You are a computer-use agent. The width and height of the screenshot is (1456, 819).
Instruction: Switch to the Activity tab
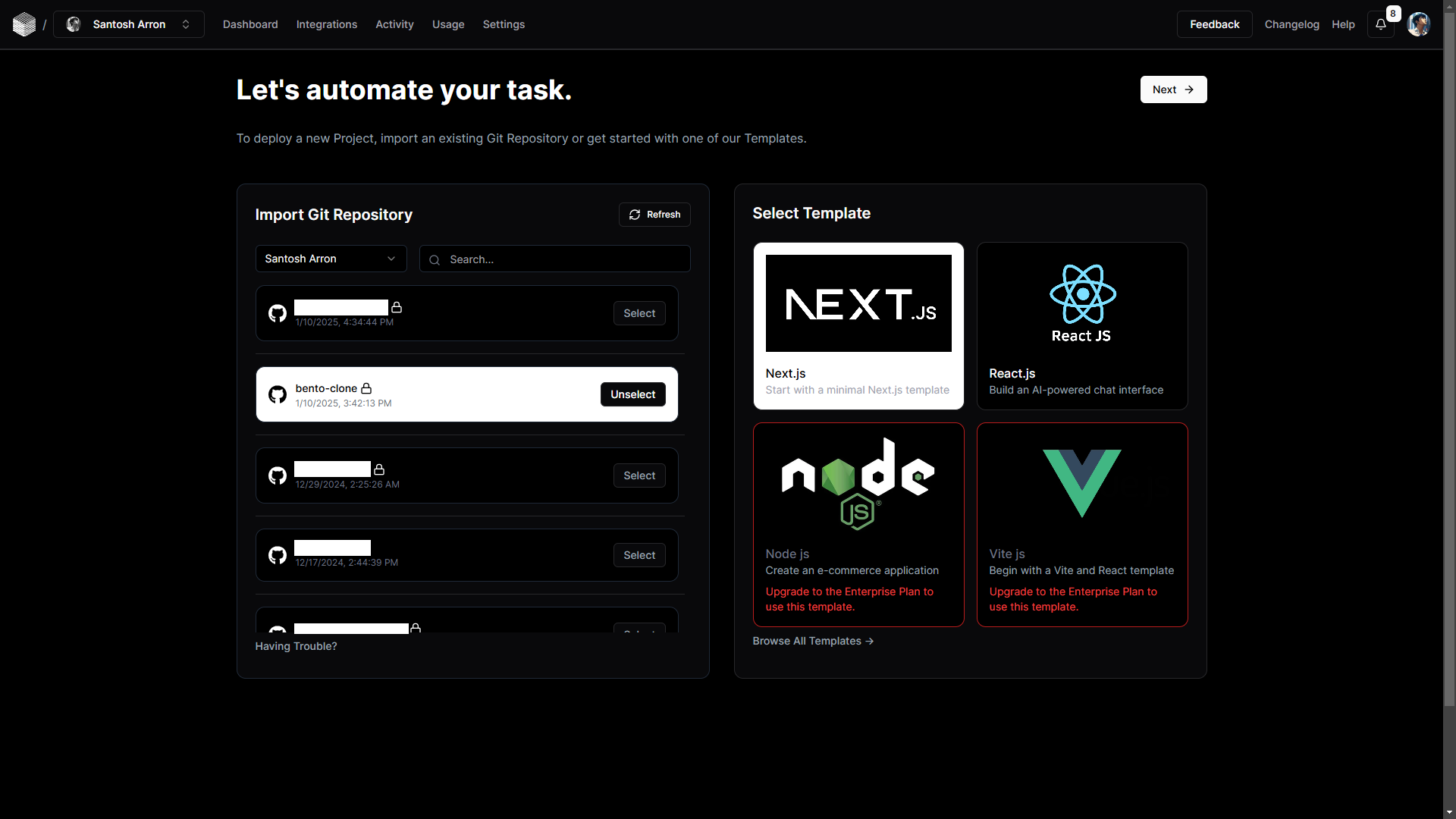pyautogui.click(x=394, y=24)
